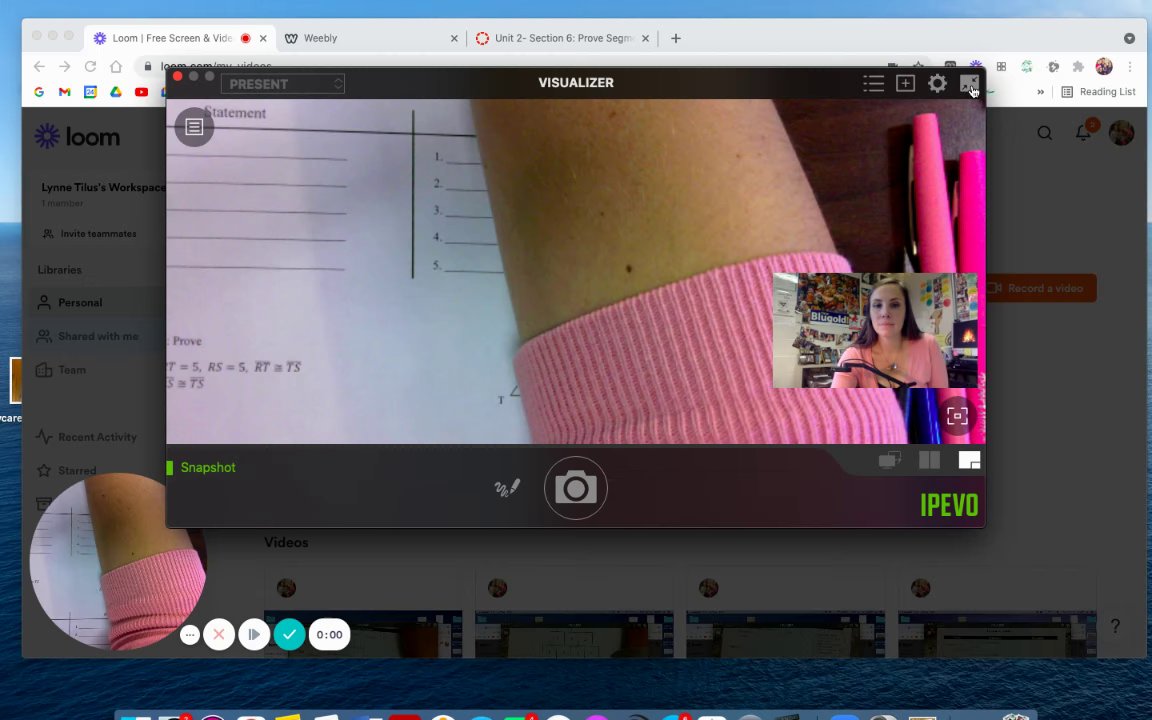Click Invite teammates in Loom sidebar

pos(90,234)
